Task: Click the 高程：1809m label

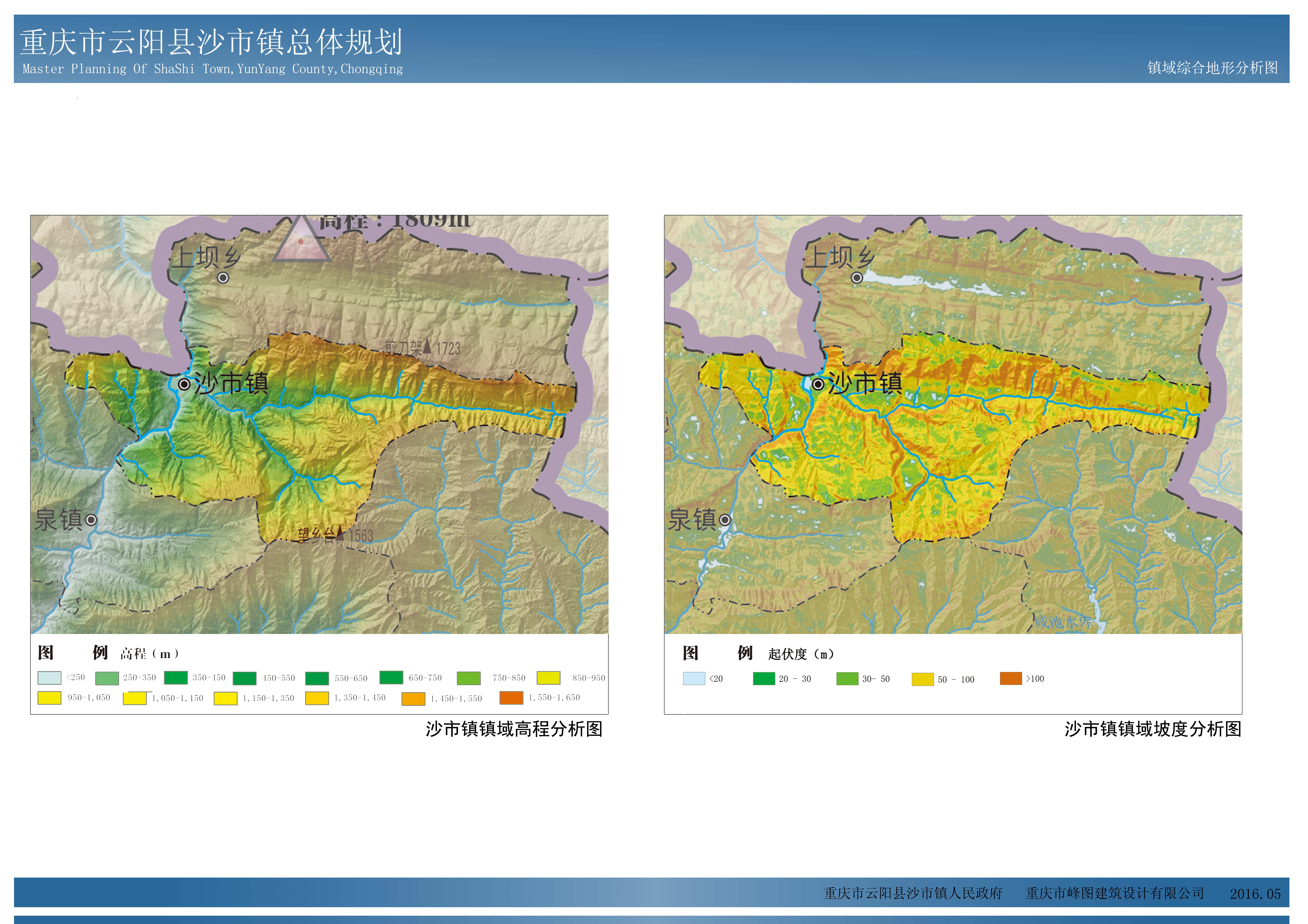Action: [394, 222]
